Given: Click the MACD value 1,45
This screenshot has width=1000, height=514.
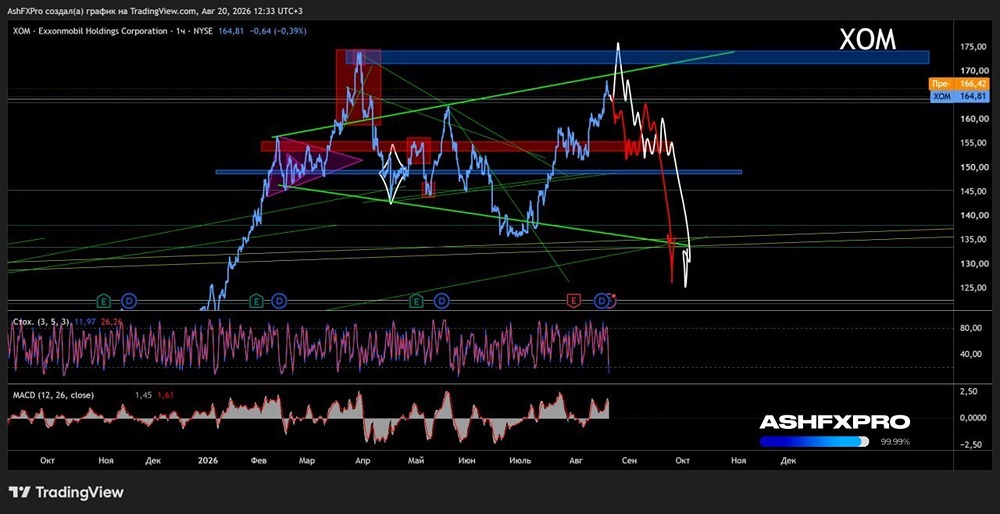Looking at the screenshot, I should tap(142, 395).
